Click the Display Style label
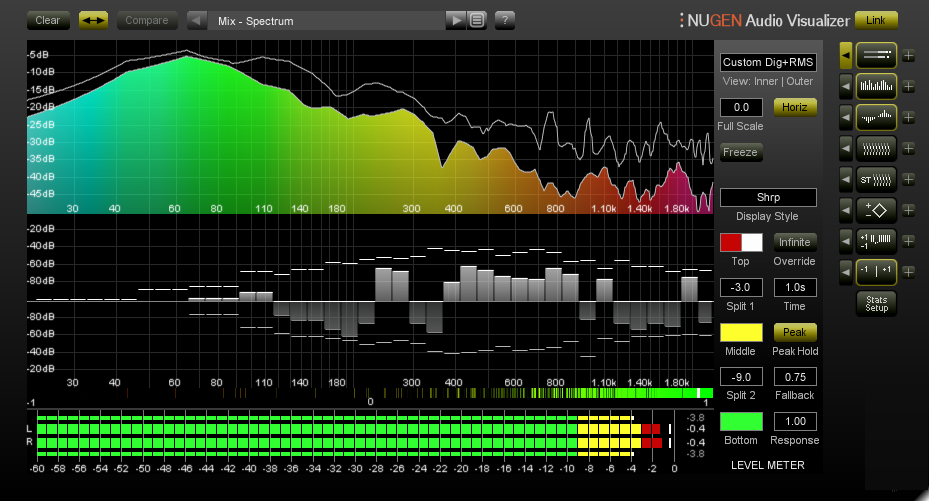This screenshot has width=929, height=501. 767,216
